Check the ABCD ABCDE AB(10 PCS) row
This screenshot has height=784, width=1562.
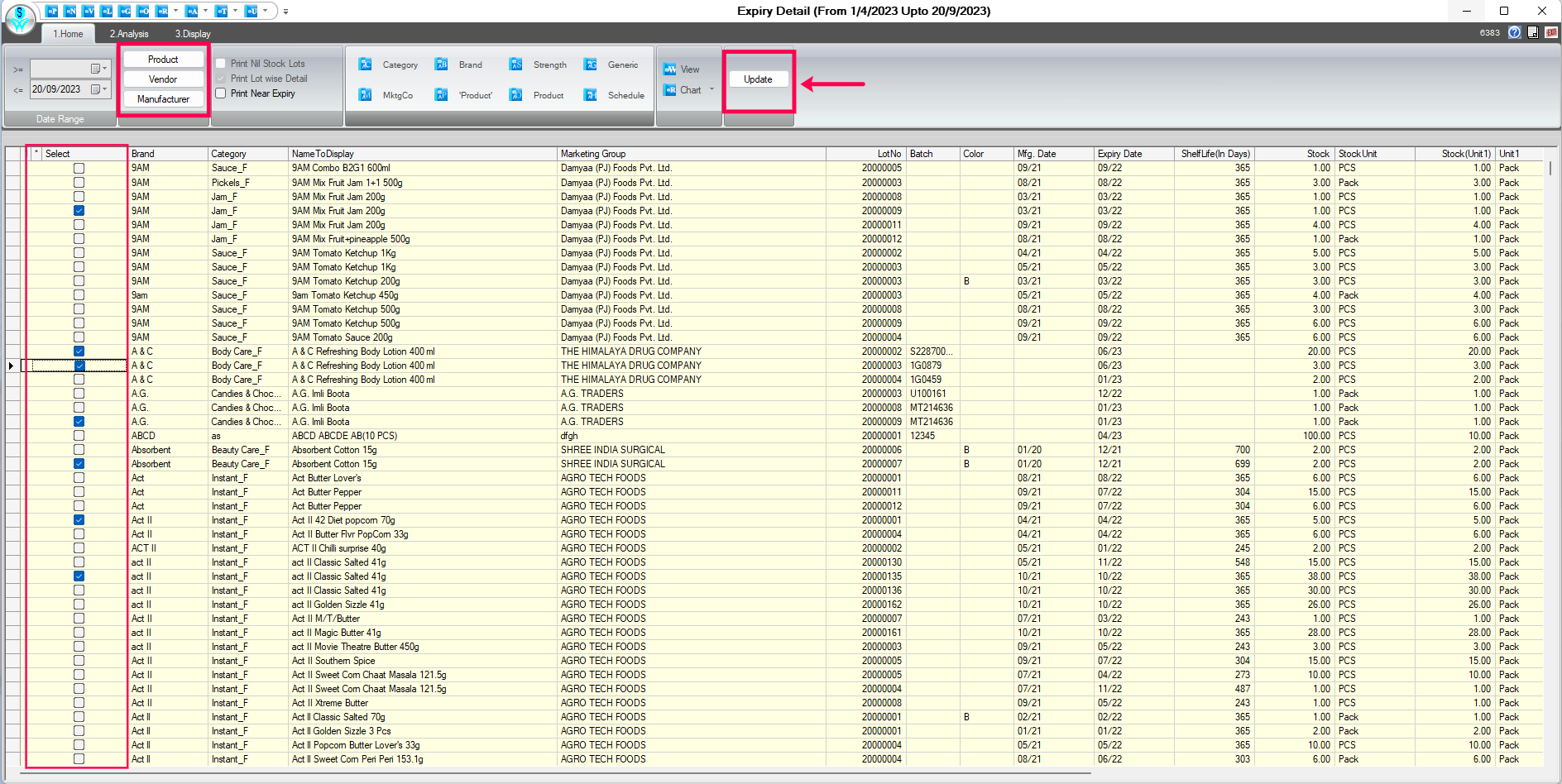tap(79, 436)
